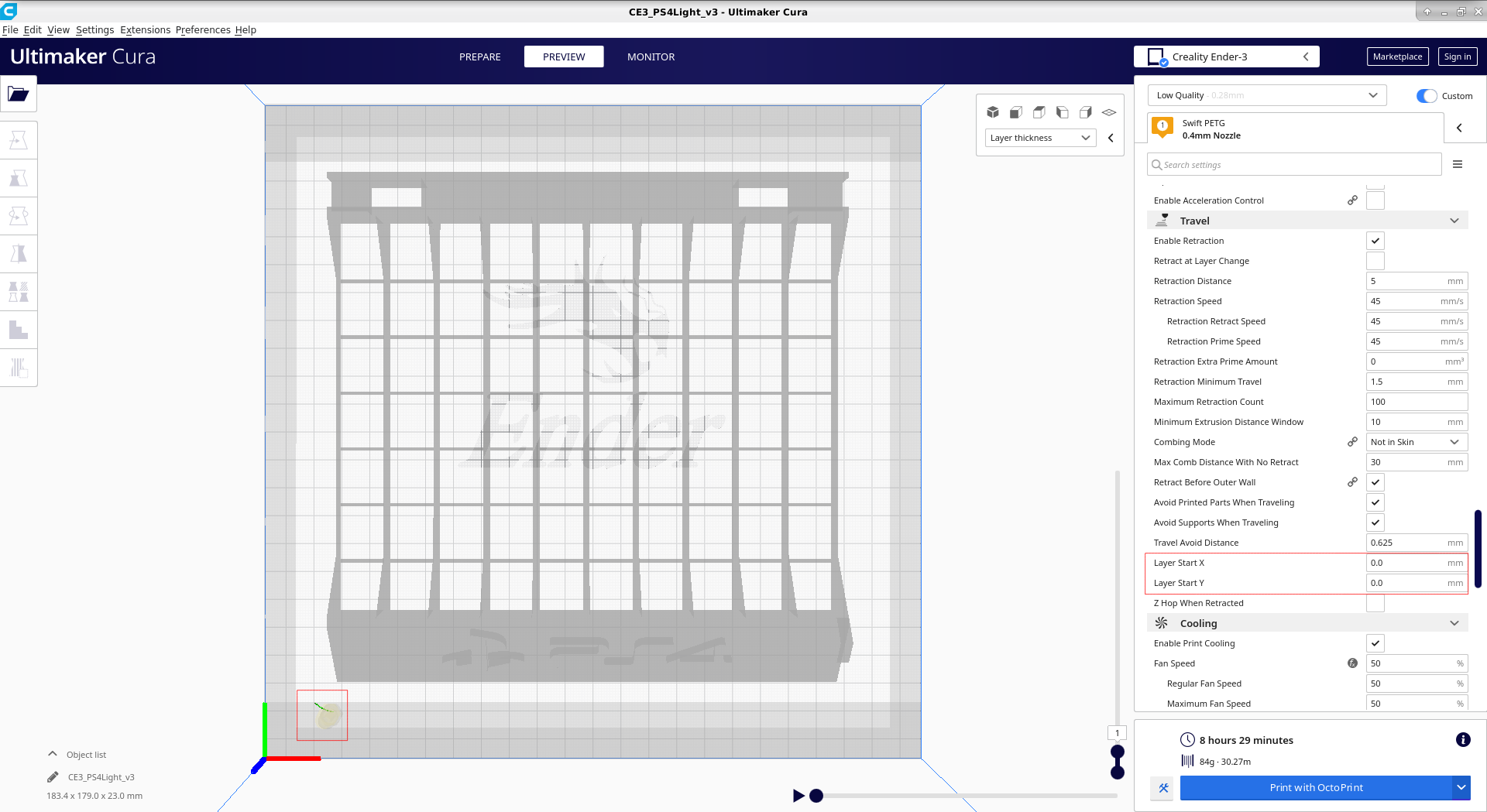Uncheck Retract Before Outer Wall checkbox

pyautogui.click(x=1375, y=482)
